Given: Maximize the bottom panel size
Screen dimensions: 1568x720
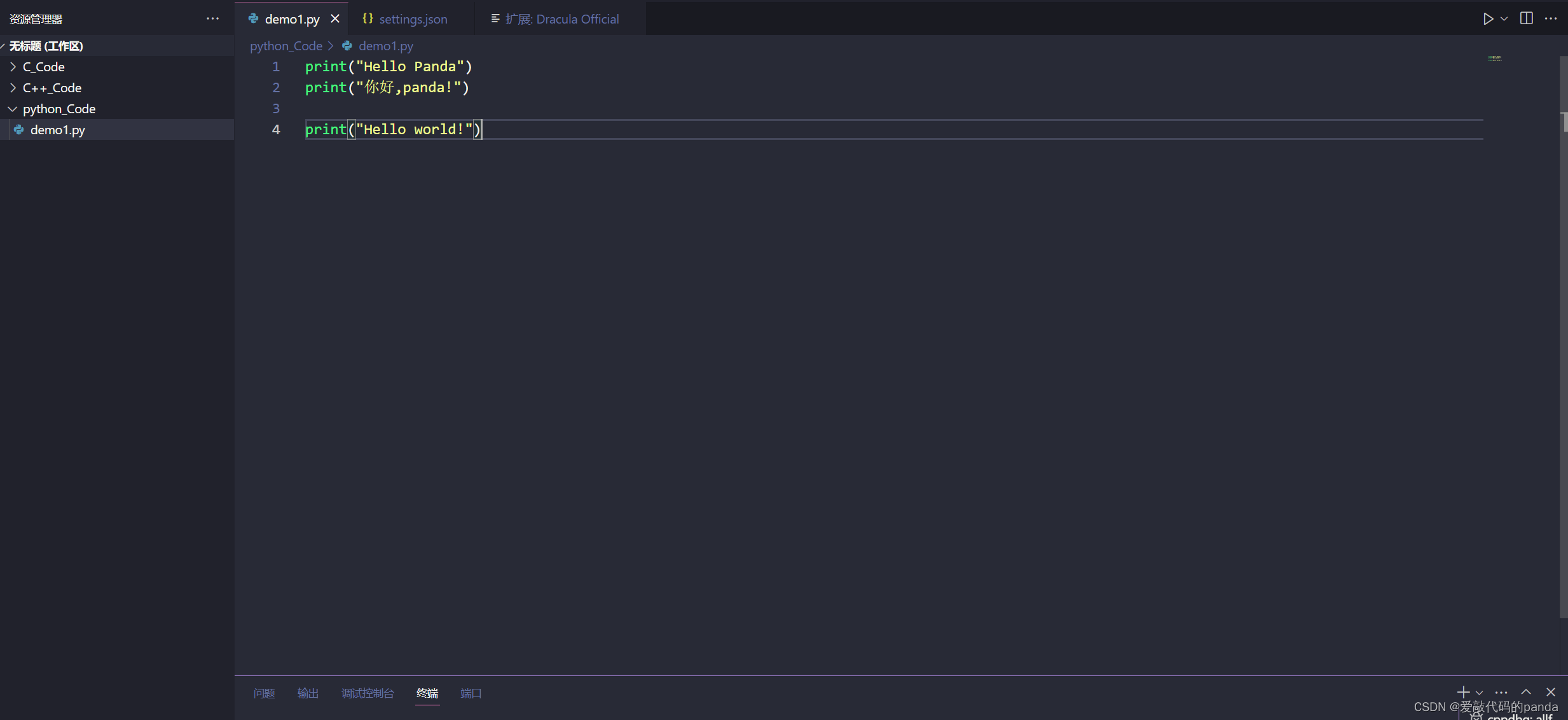Looking at the screenshot, I should [x=1526, y=692].
